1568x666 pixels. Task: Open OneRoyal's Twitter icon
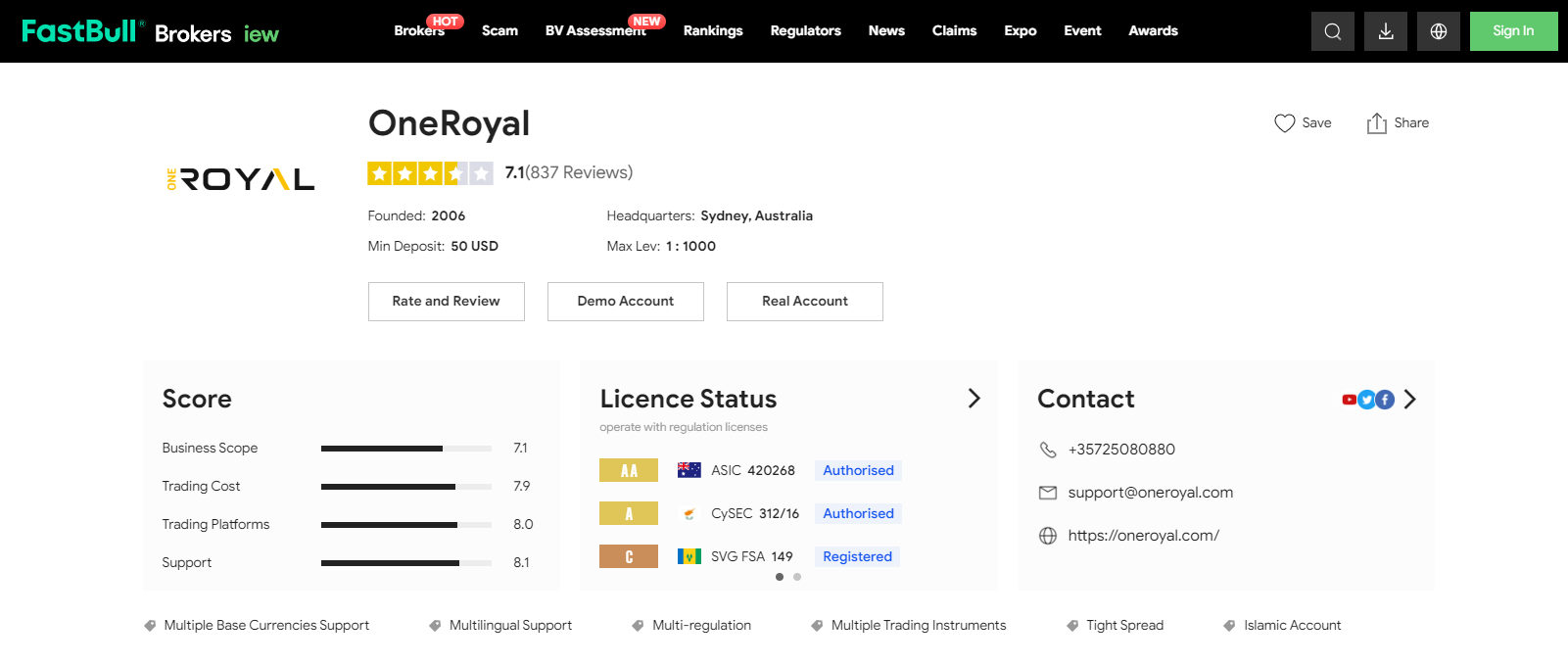point(1366,400)
